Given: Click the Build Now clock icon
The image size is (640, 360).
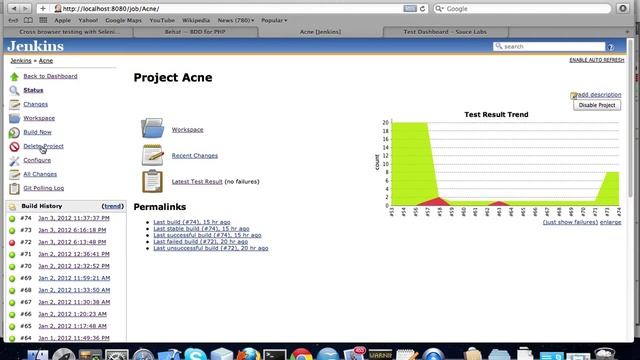Looking at the screenshot, I should [14, 132].
